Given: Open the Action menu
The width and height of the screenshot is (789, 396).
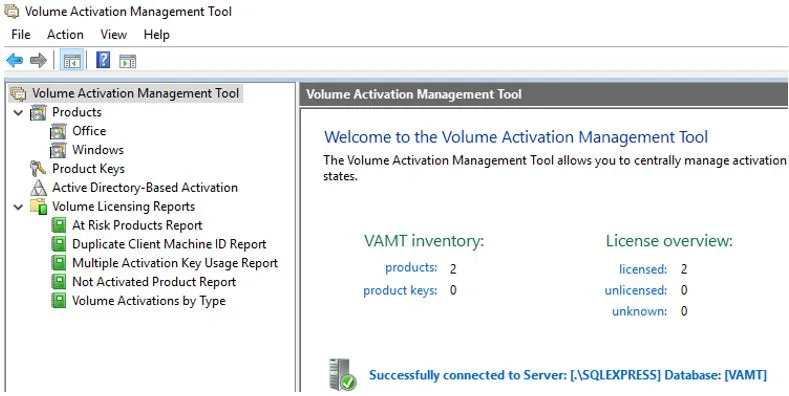Looking at the screenshot, I should [x=65, y=35].
